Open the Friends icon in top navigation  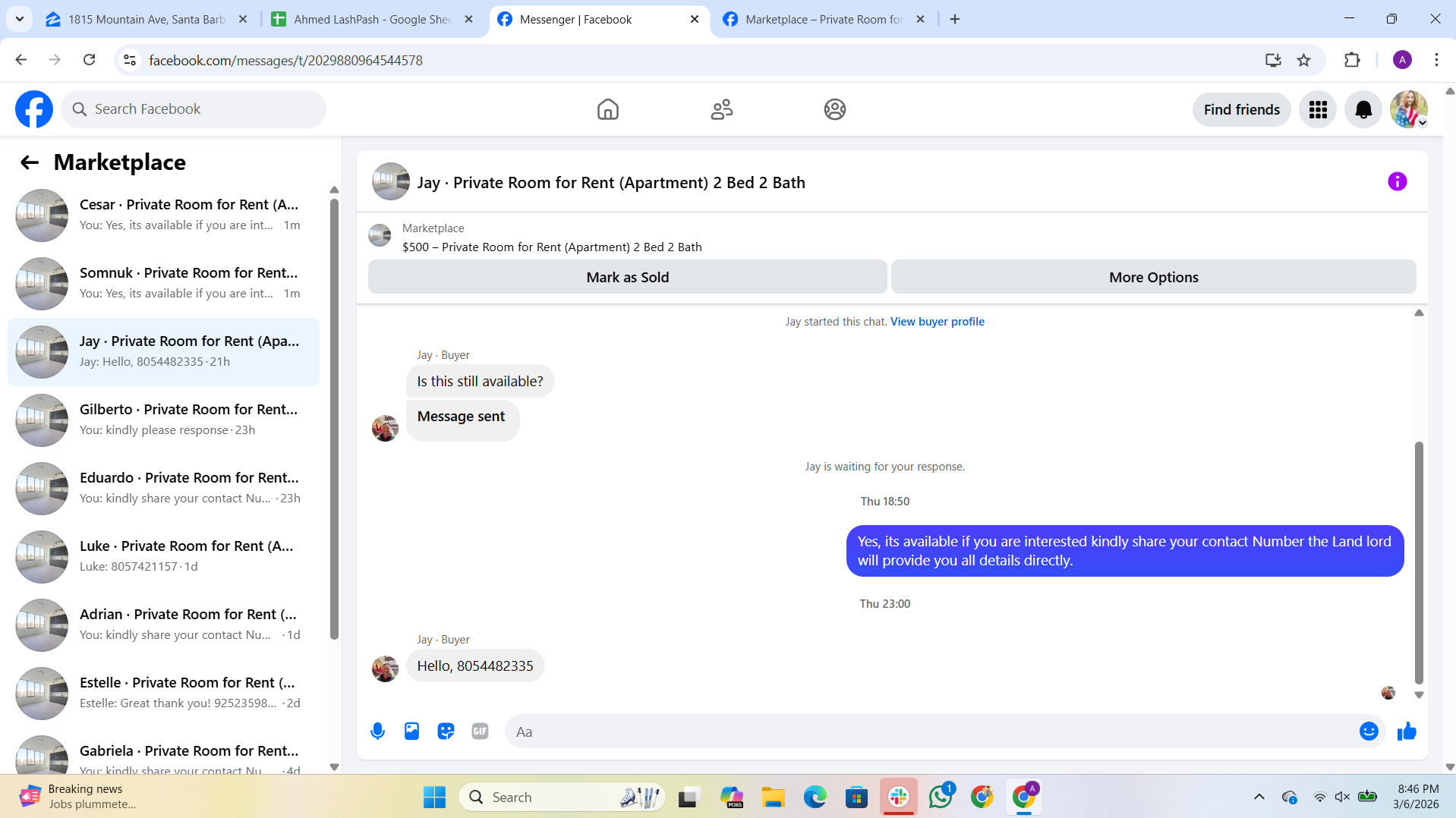[721, 109]
